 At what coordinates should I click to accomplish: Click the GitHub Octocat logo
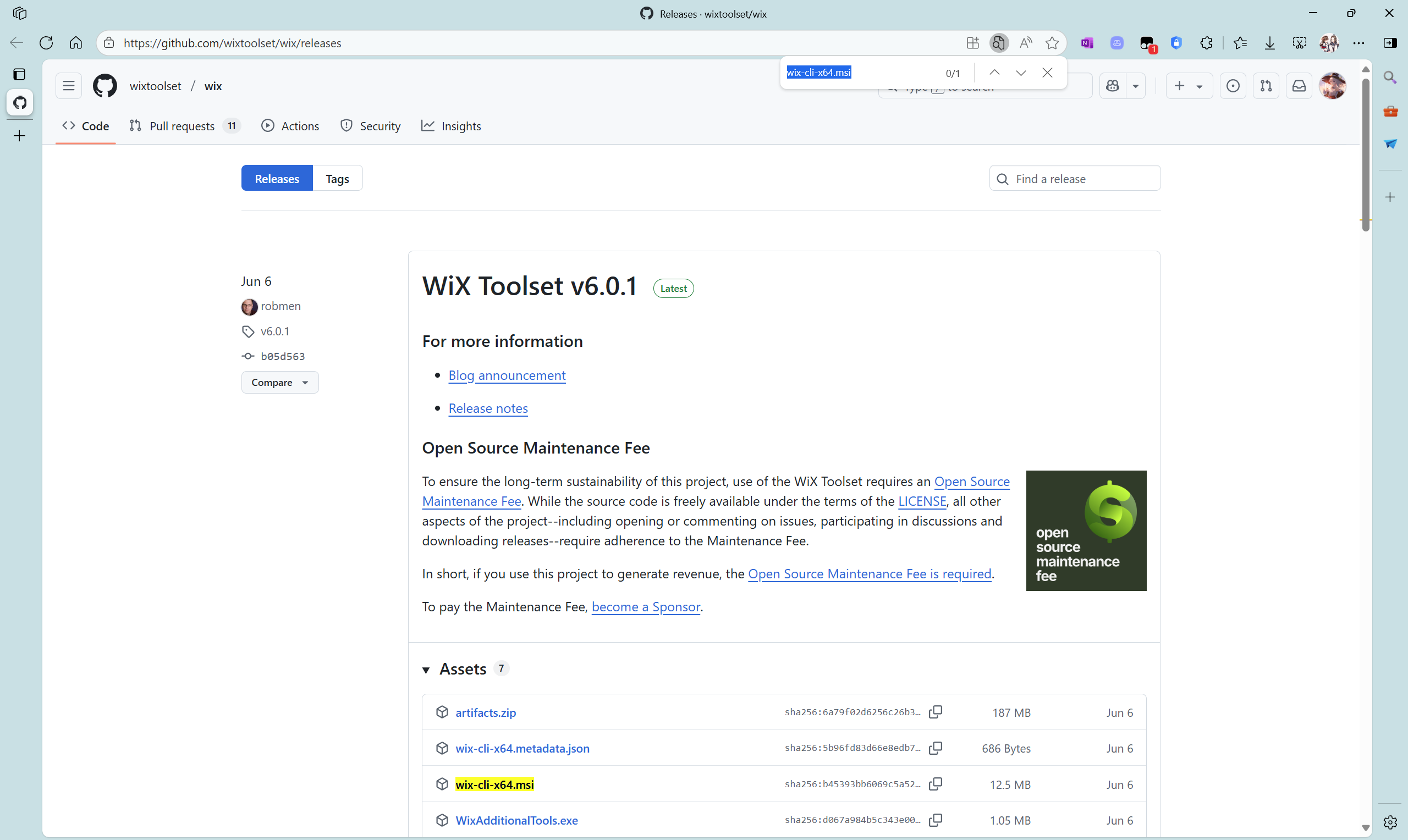pos(105,86)
